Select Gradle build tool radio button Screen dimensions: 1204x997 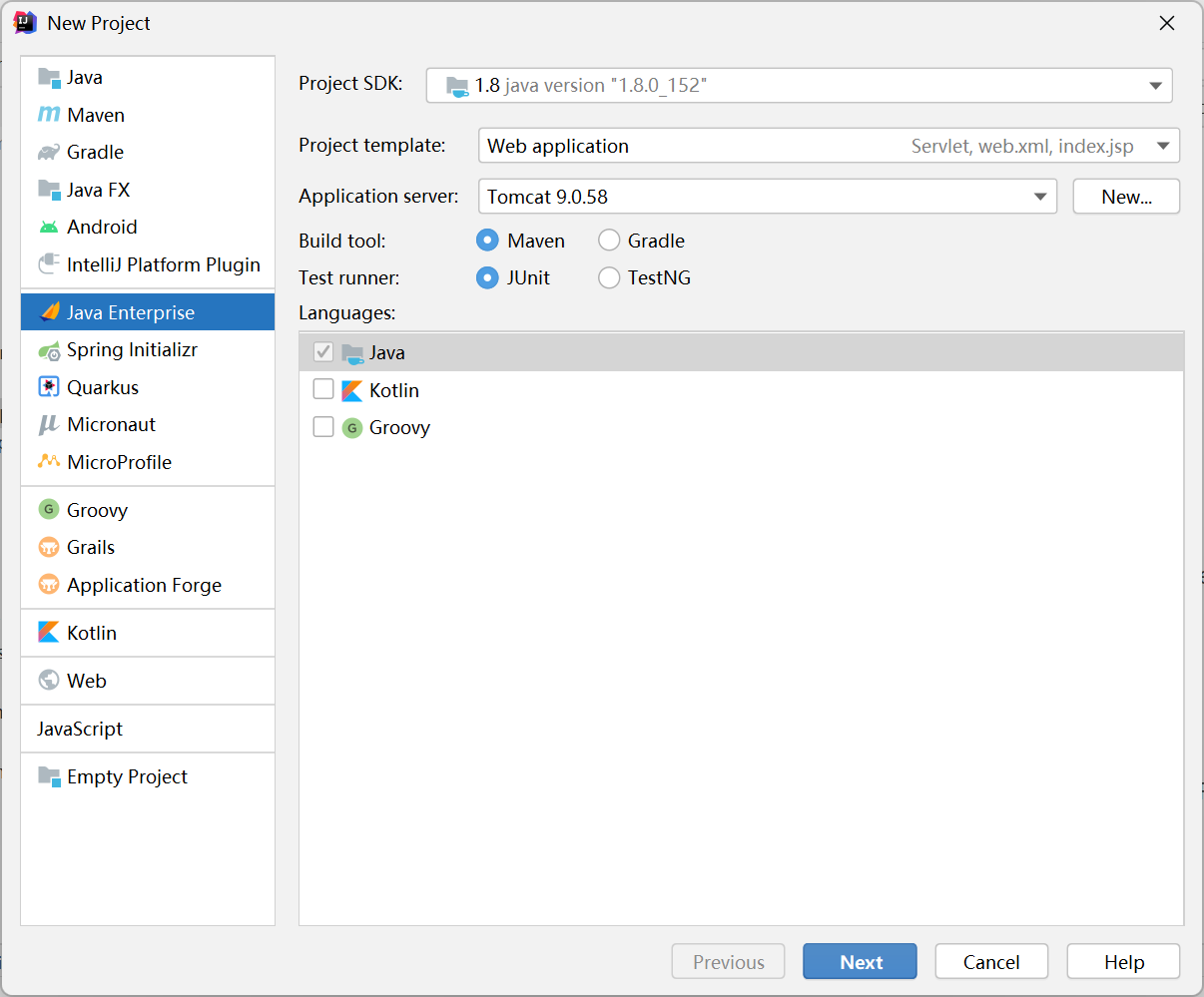tap(609, 241)
